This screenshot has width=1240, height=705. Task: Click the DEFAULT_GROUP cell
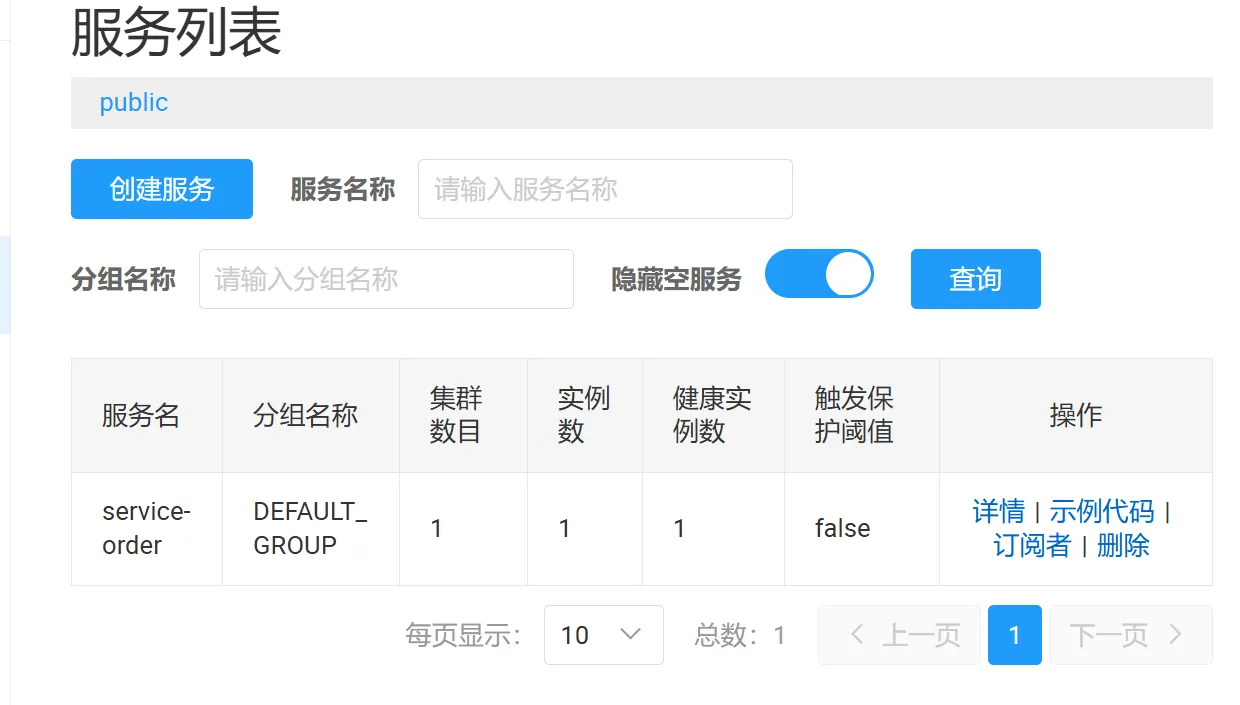point(309,528)
